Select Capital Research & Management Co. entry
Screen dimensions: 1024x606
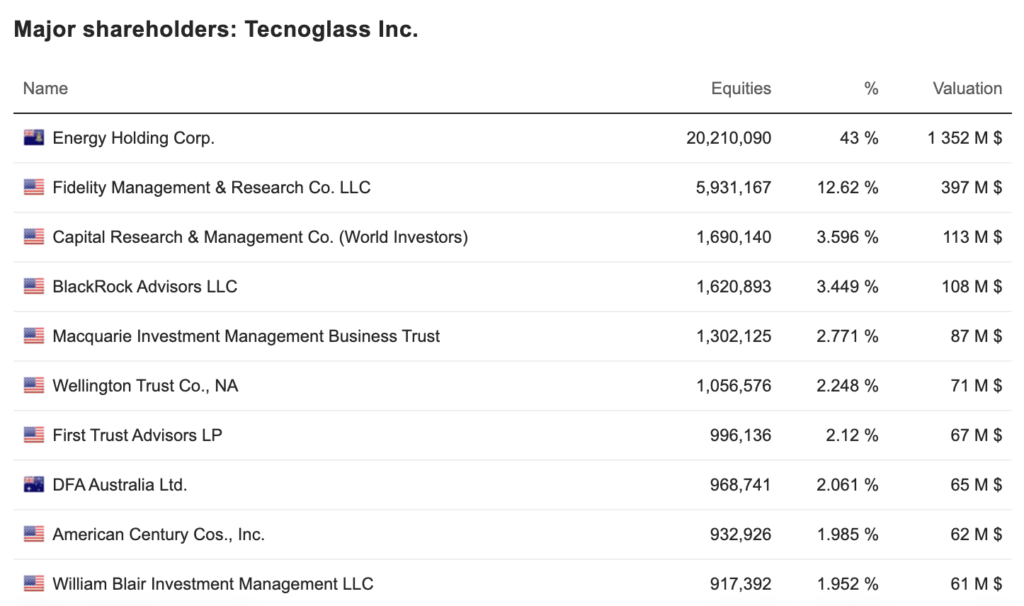point(260,237)
